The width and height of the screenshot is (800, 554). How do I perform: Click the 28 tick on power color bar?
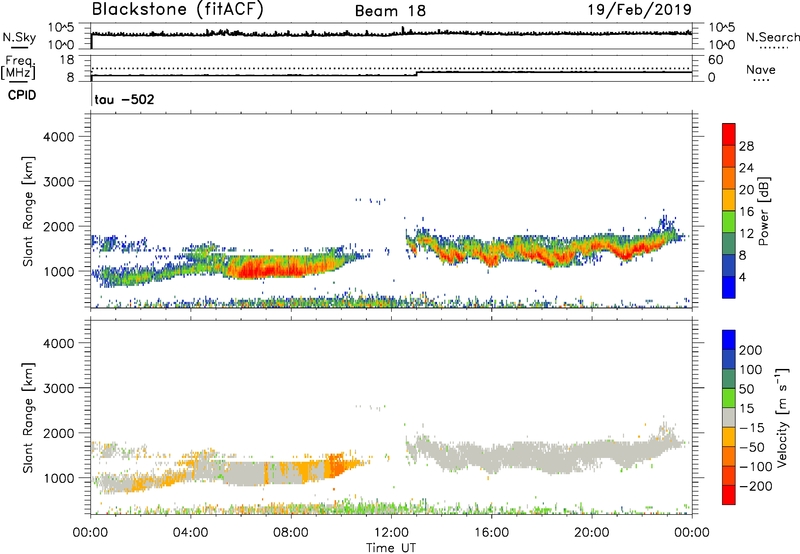coord(746,146)
